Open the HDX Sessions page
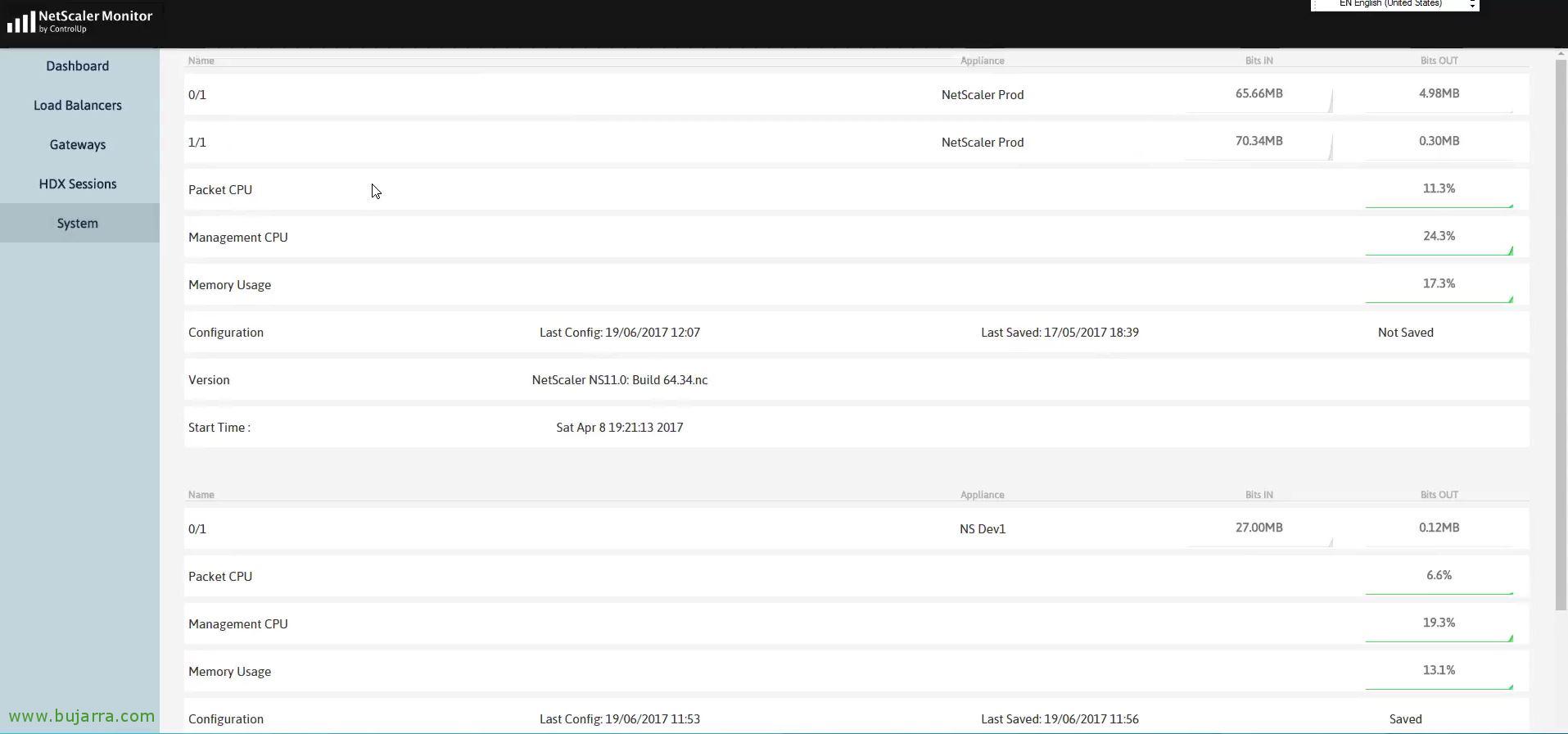1568x734 pixels. (78, 184)
